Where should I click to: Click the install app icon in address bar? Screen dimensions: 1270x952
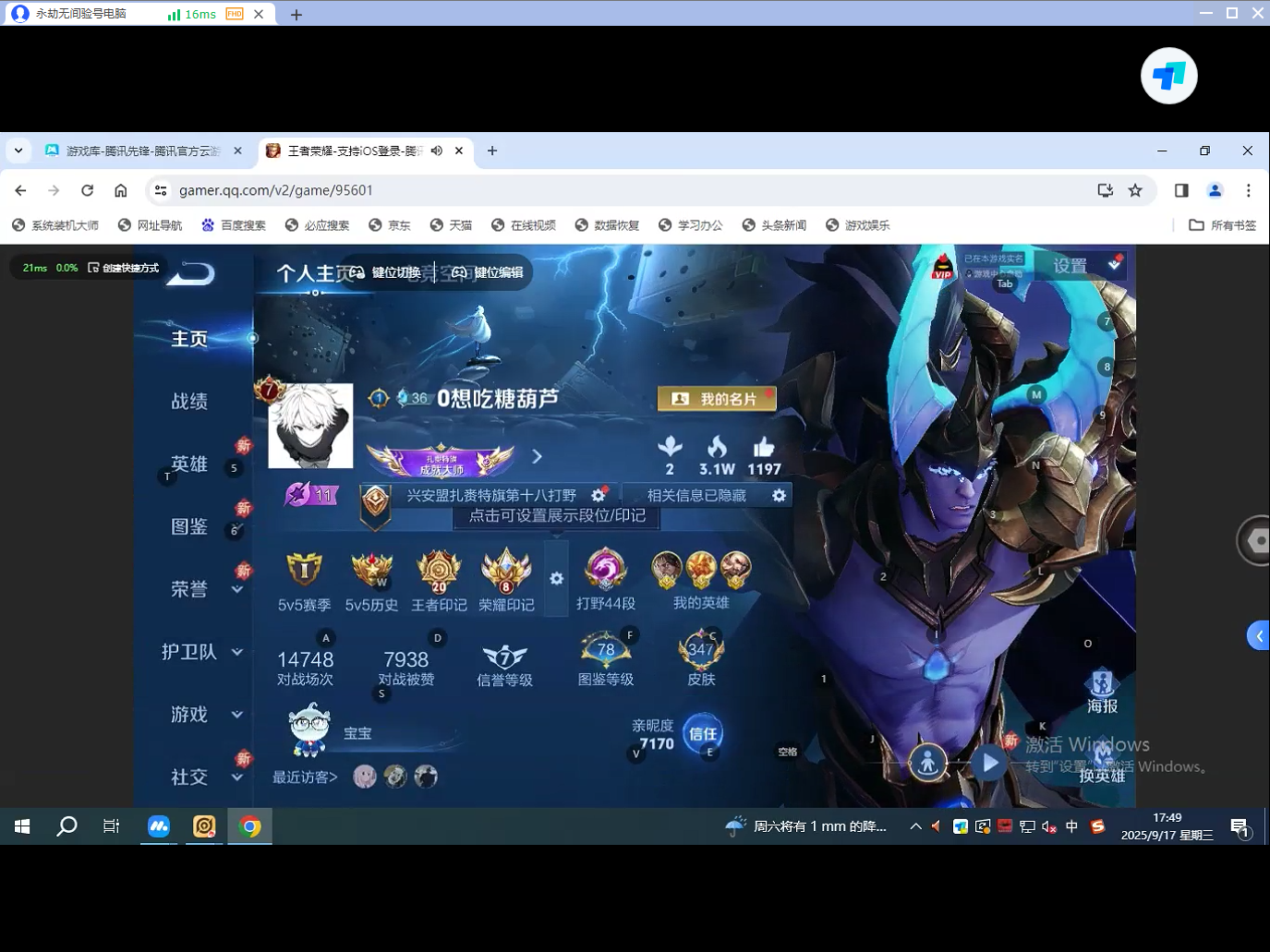[1105, 190]
